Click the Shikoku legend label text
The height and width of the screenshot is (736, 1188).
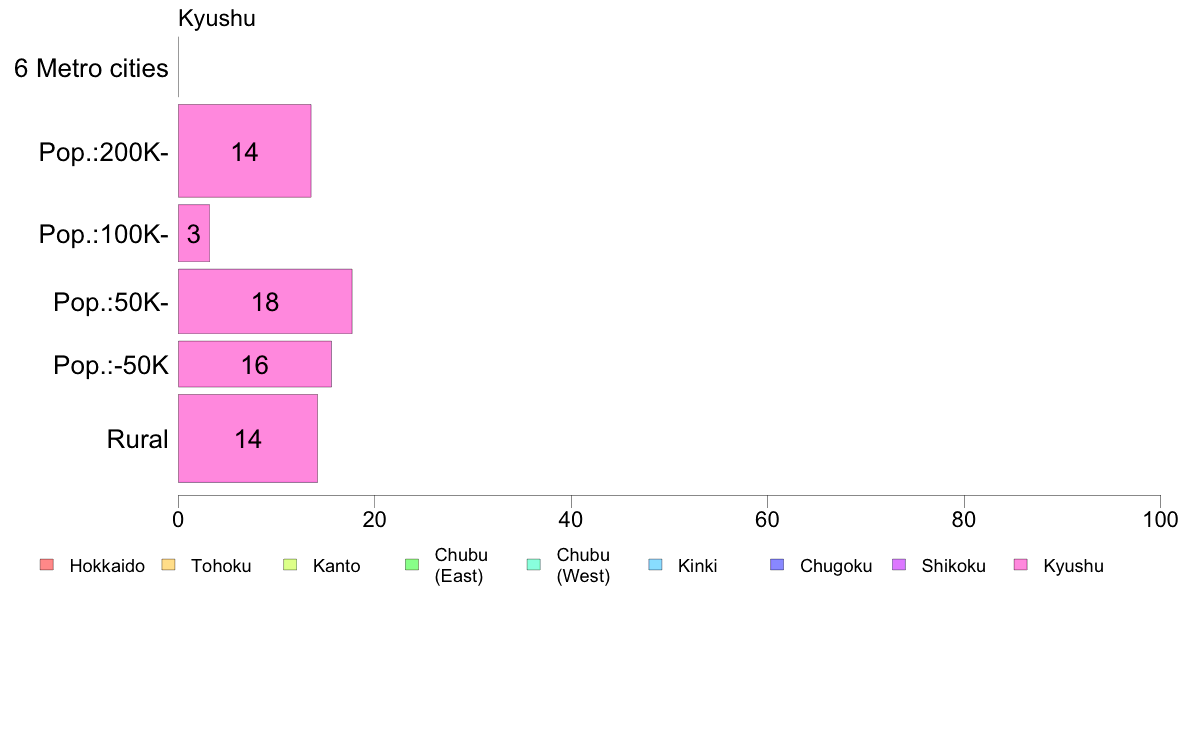(x=953, y=566)
